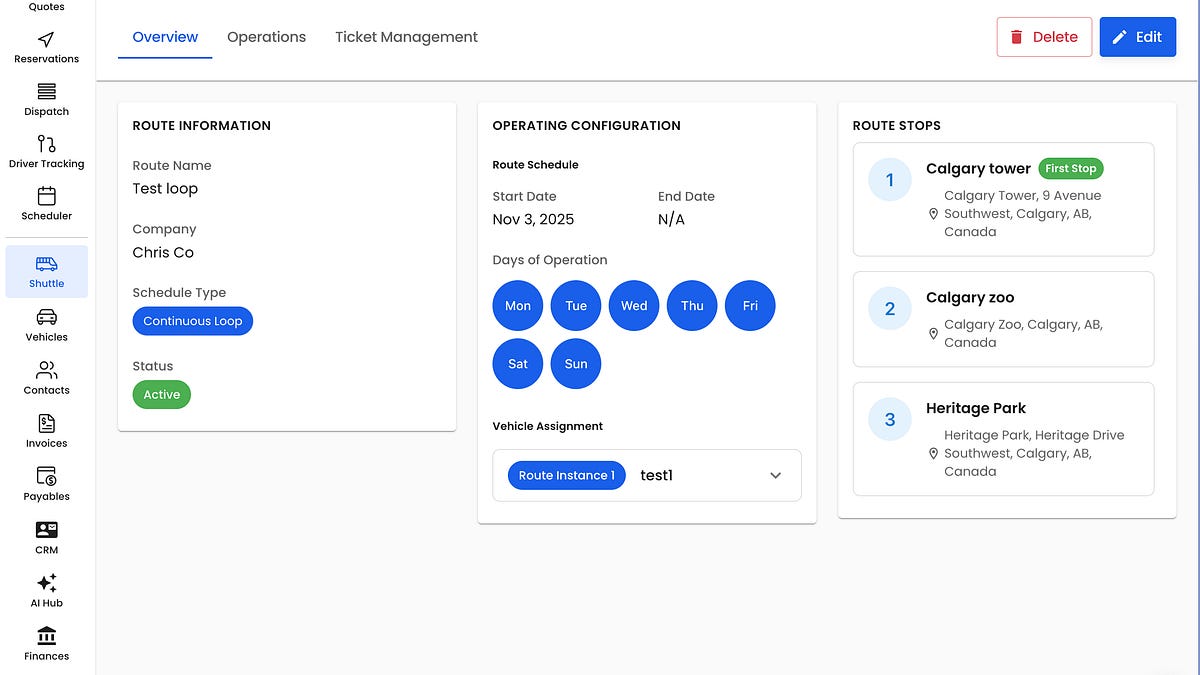Click the location pin for Heritage Park
Viewport: 1200px width, 675px height.
click(933, 454)
